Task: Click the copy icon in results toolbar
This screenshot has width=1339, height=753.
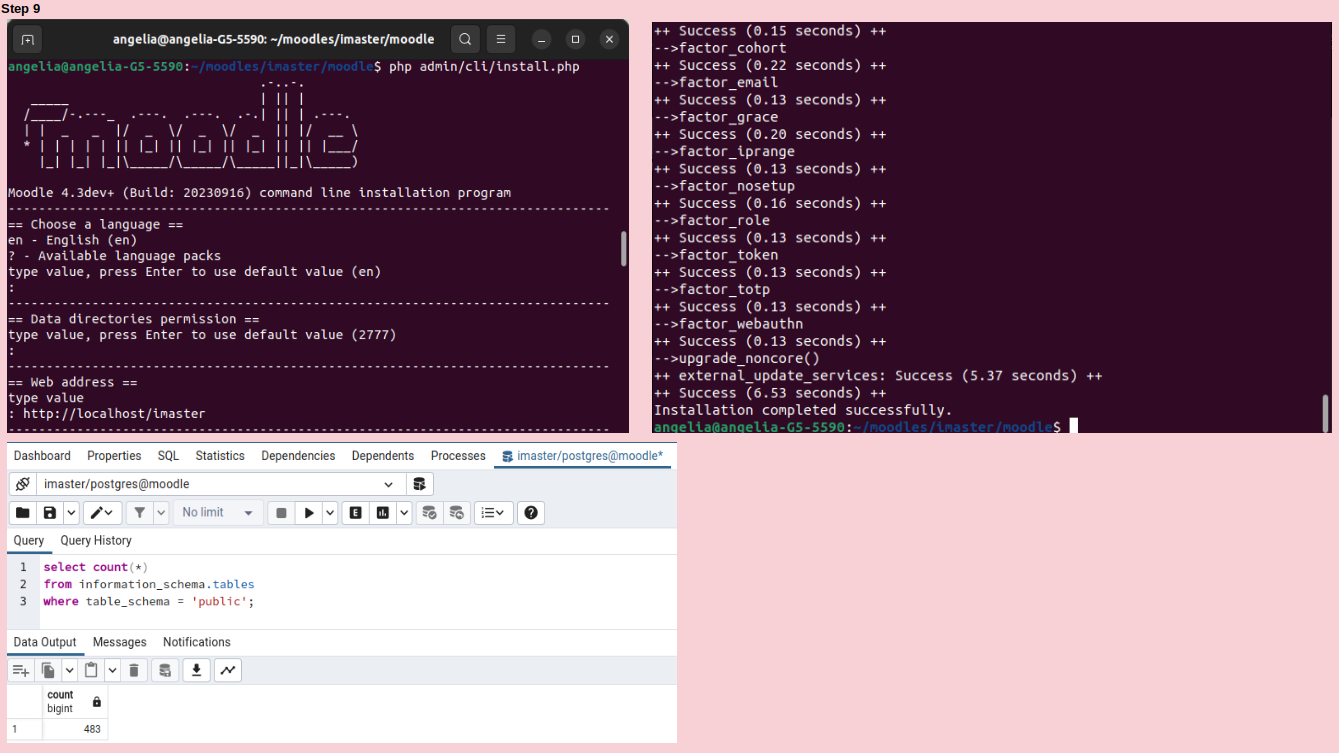Action: tap(48, 670)
